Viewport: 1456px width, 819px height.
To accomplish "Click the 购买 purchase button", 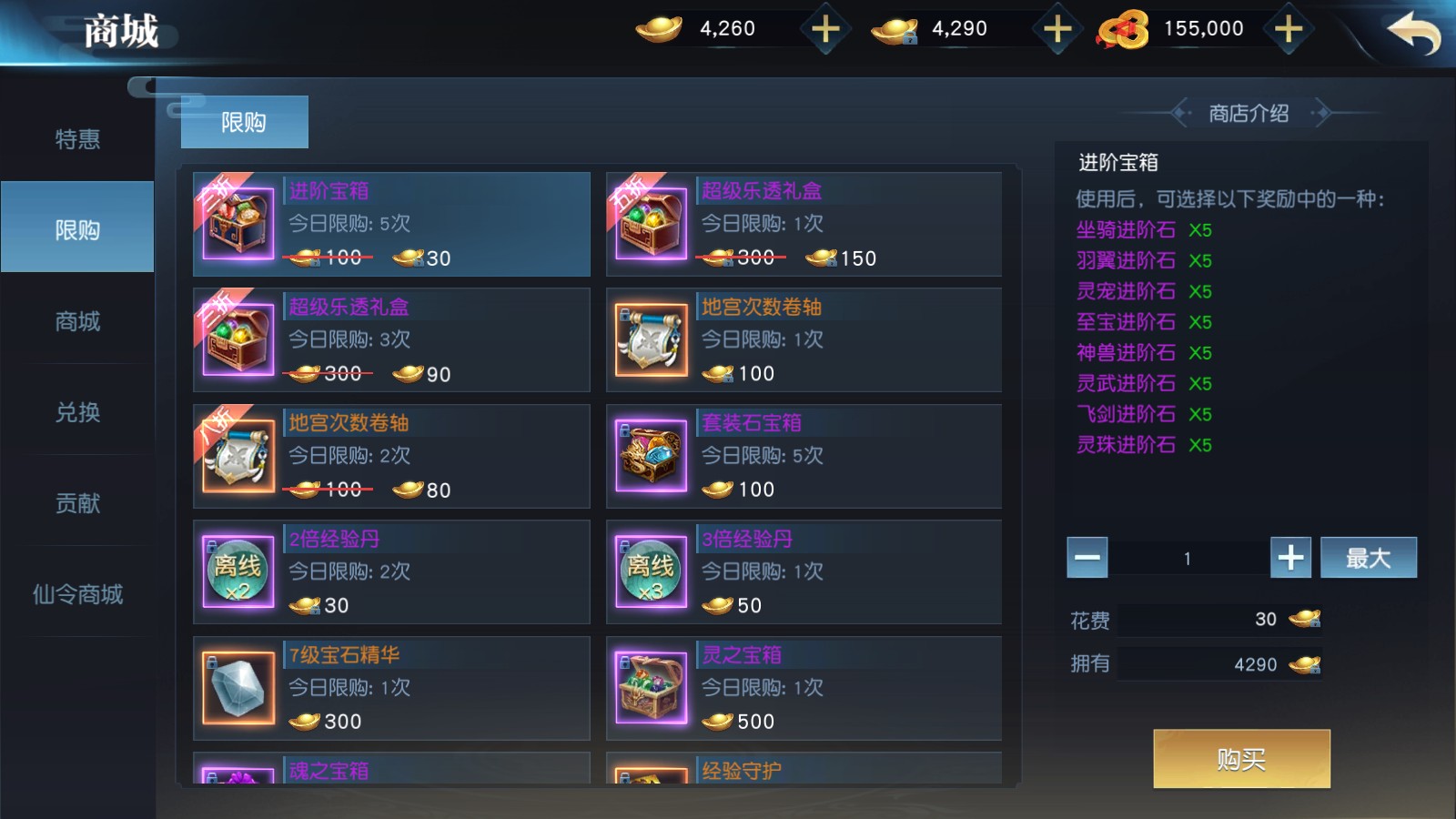I will pos(1241,759).
